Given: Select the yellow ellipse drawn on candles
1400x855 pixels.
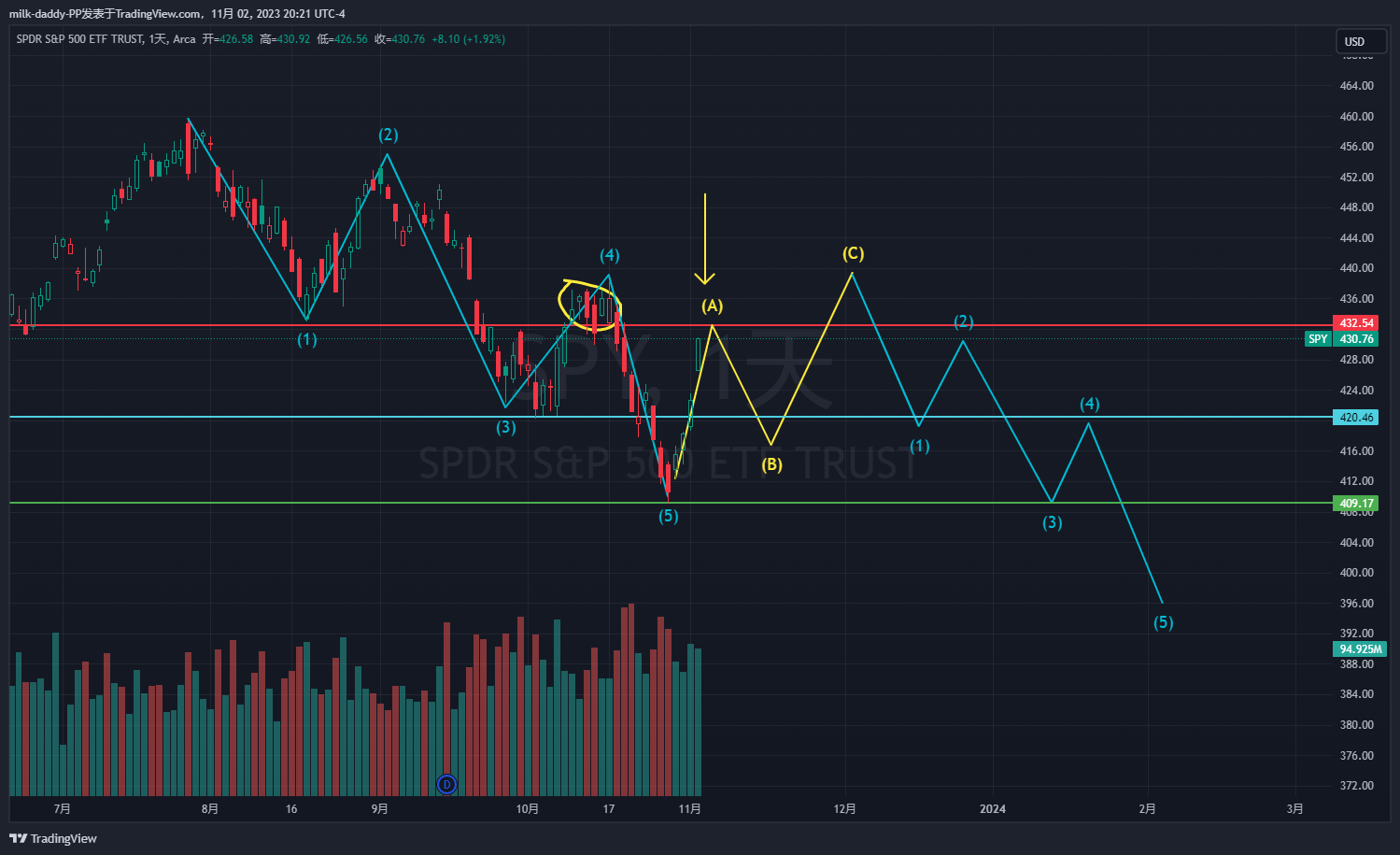Looking at the screenshot, I should click(x=589, y=306).
